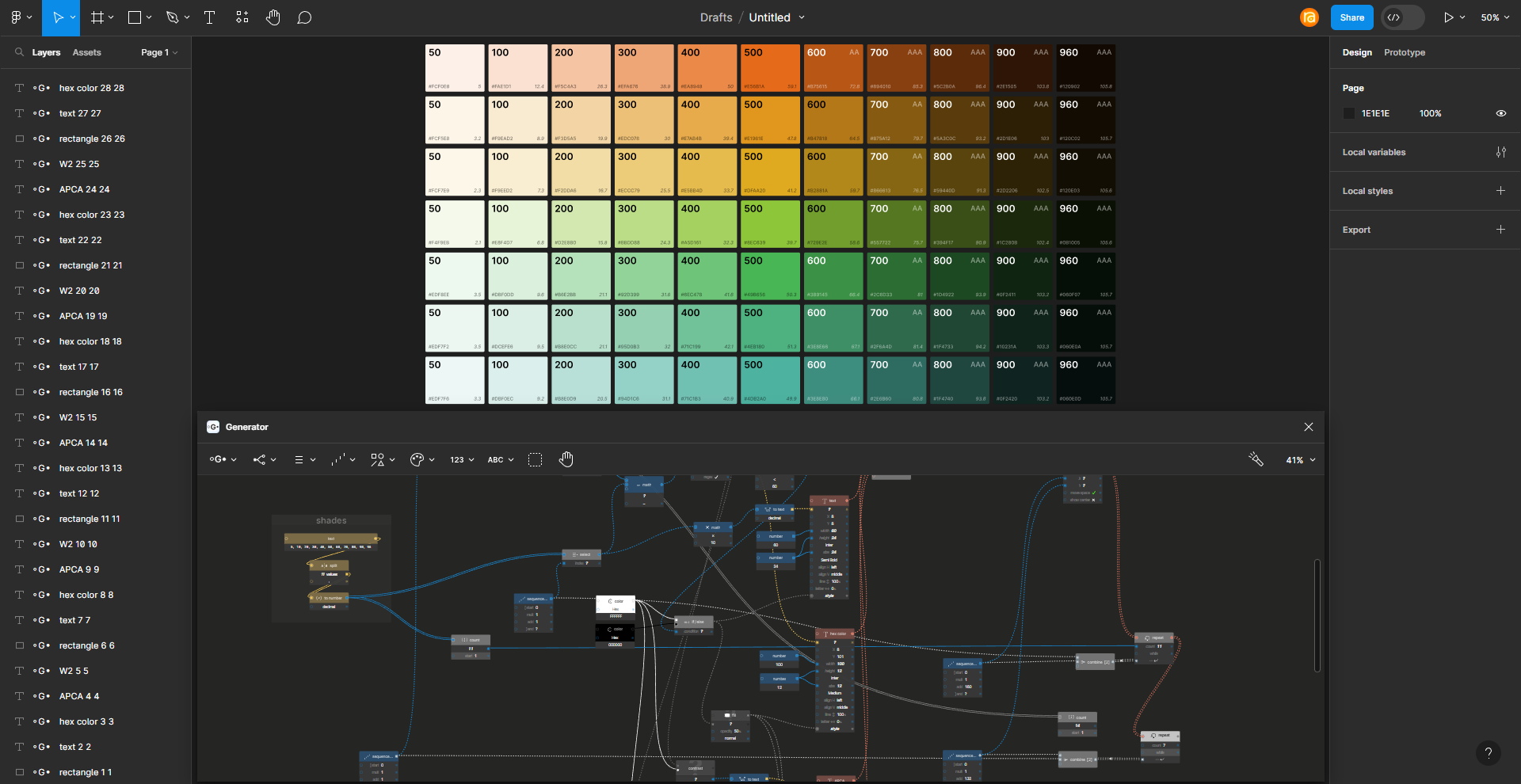Open the Figma main menu

16,17
